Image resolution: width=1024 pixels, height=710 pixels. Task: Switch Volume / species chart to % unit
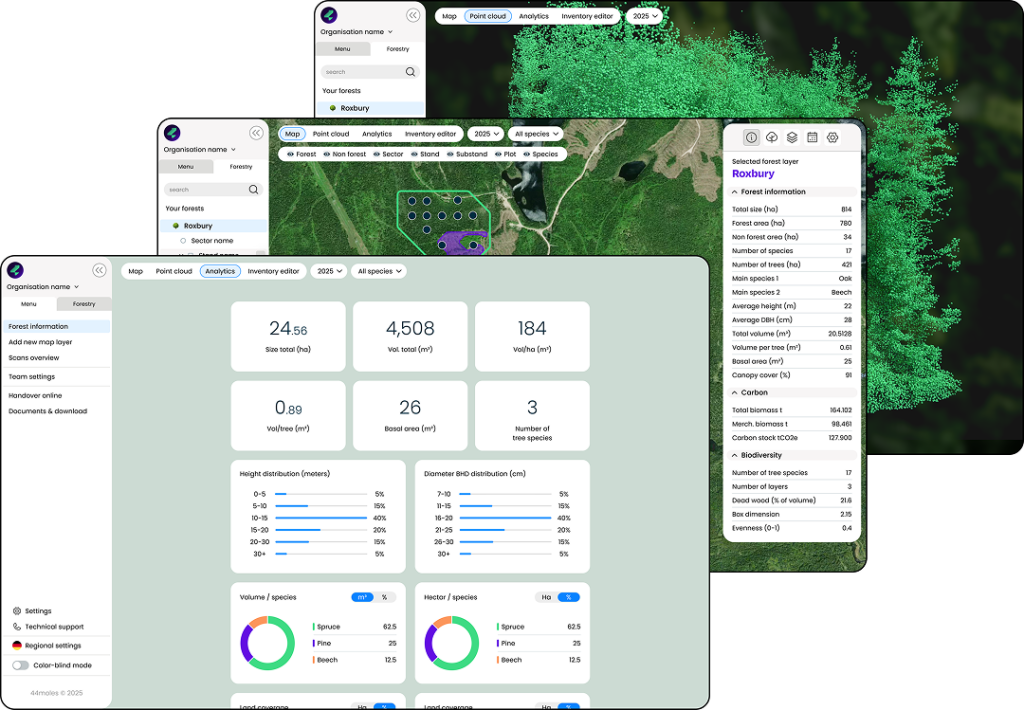coord(384,598)
